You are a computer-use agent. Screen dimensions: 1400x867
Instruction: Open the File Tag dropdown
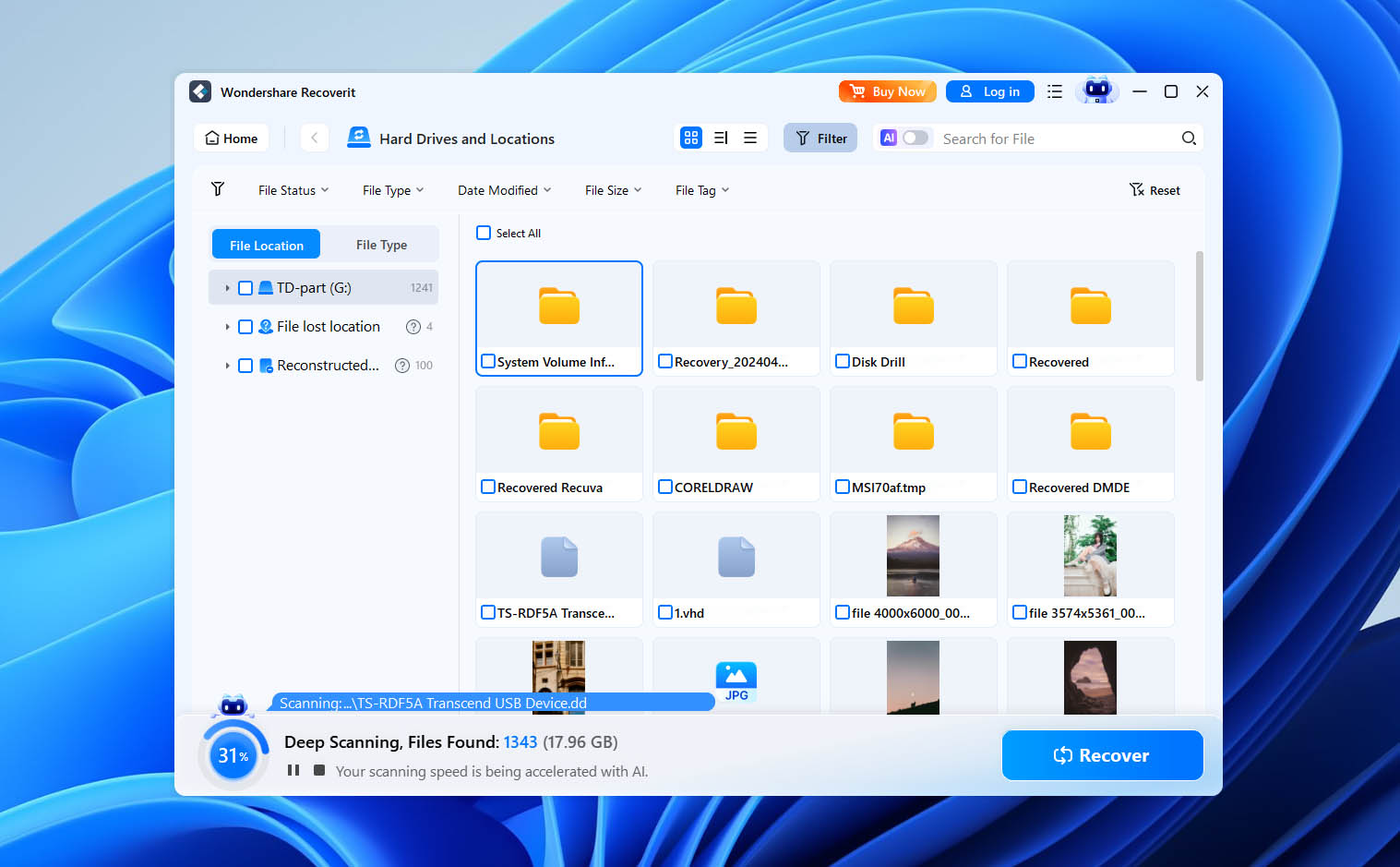702,190
